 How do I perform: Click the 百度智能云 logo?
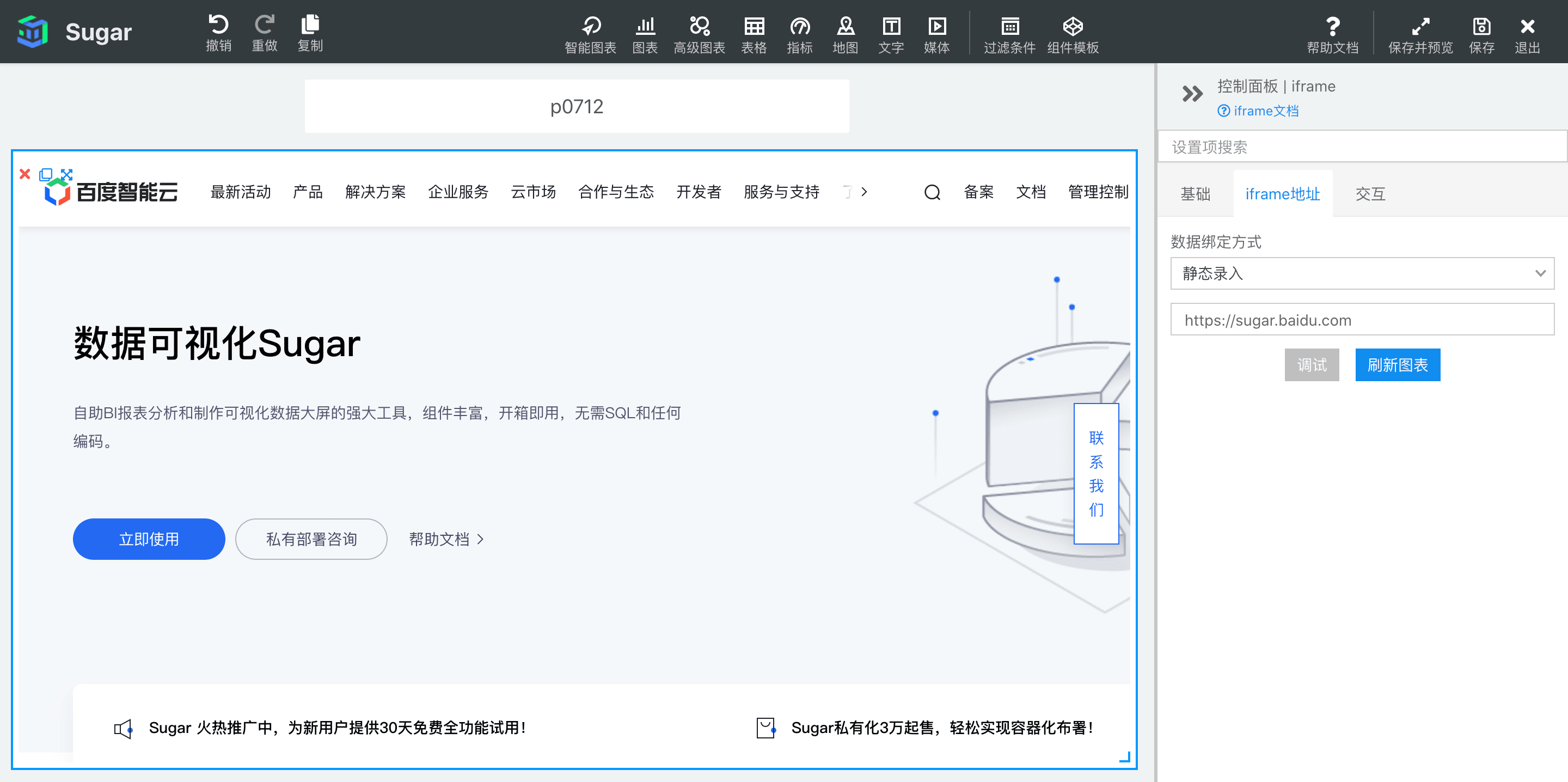[111, 192]
